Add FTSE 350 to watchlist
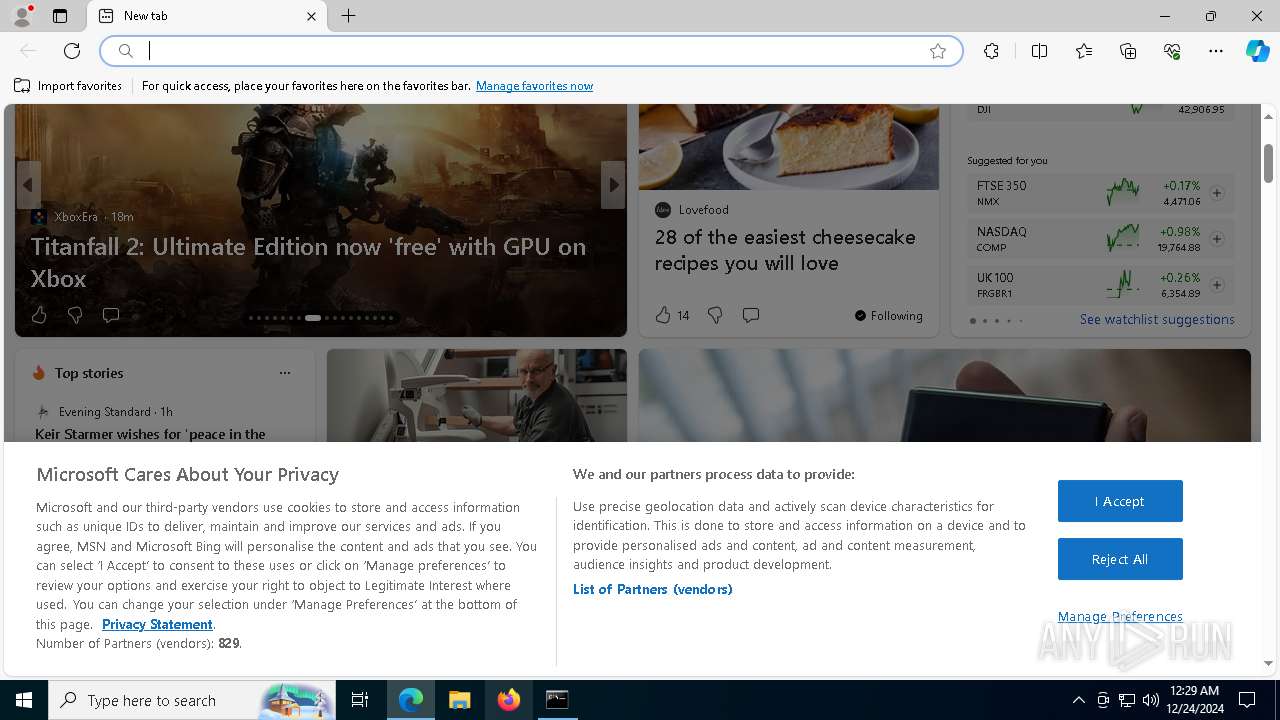The height and width of the screenshot is (720, 1280). pyautogui.click(x=1217, y=193)
